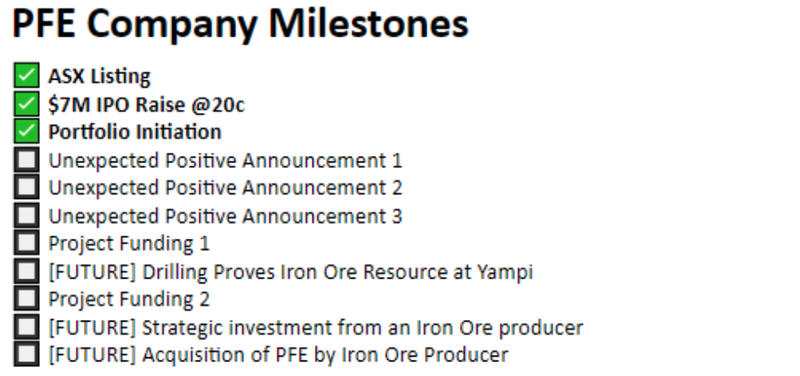The image size is (800, 376).
Task: Click the Project Funding 1 text label
Action: [129, 243]
